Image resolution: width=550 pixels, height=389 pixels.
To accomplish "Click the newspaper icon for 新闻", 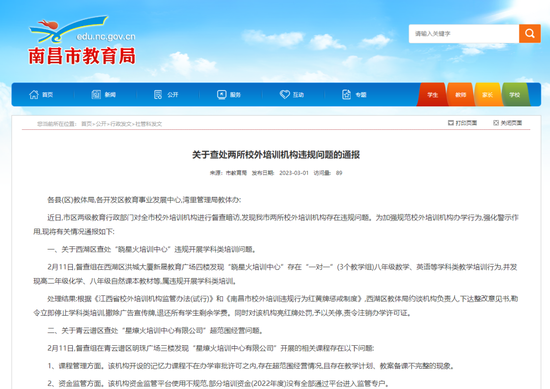I will pyautogui.click(x=96, y=94).
